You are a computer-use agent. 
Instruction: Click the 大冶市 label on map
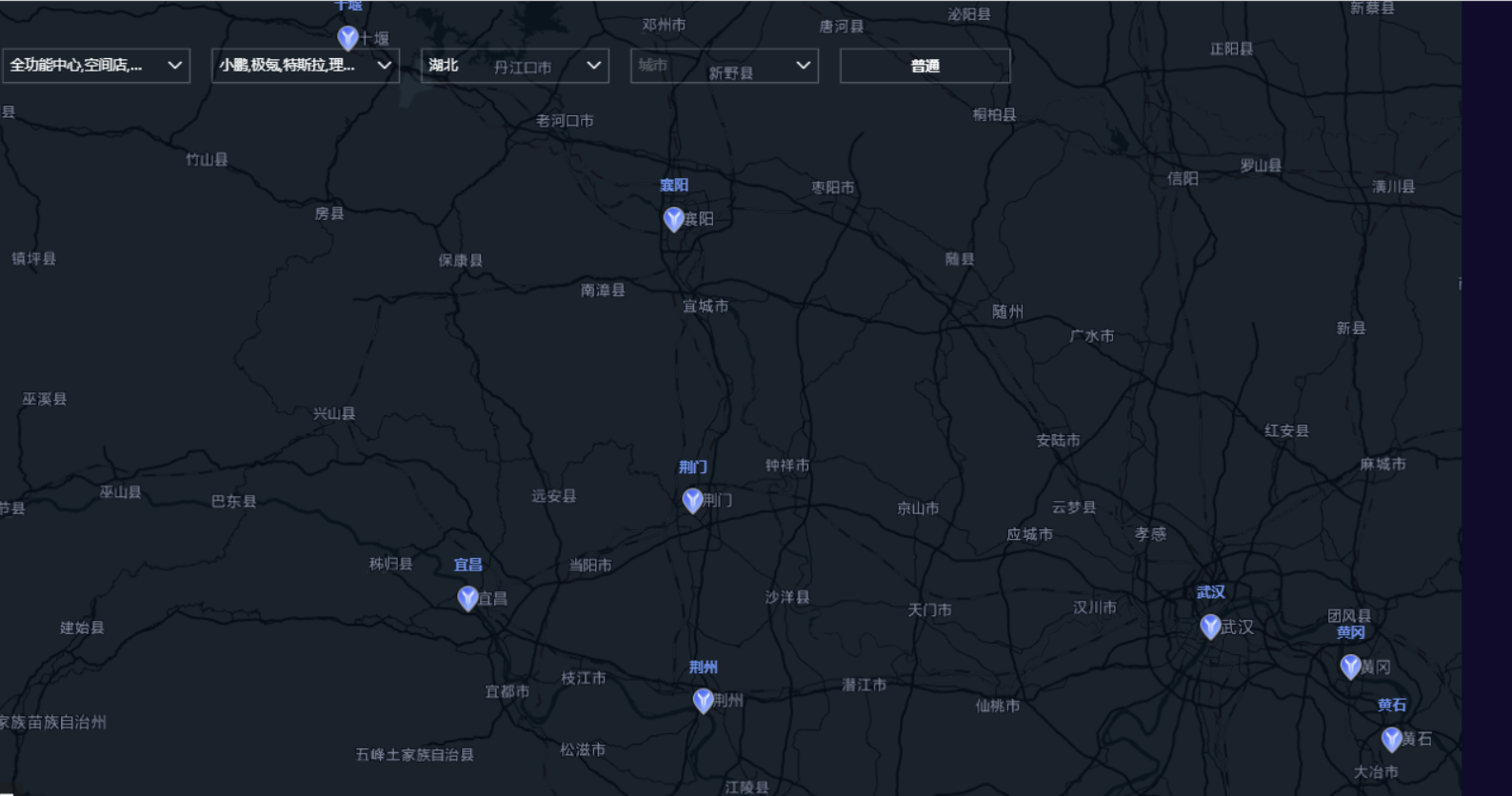click(x=1377, y=772)
